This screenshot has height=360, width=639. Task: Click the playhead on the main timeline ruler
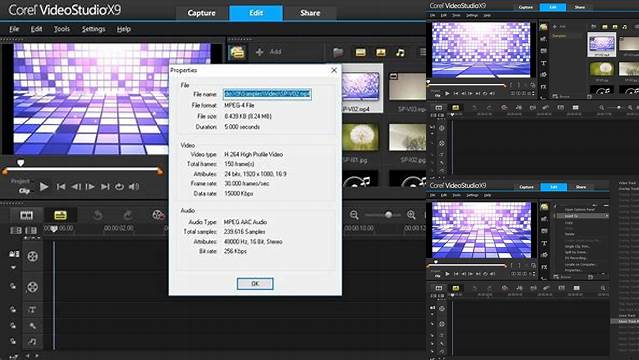[53, 229]
